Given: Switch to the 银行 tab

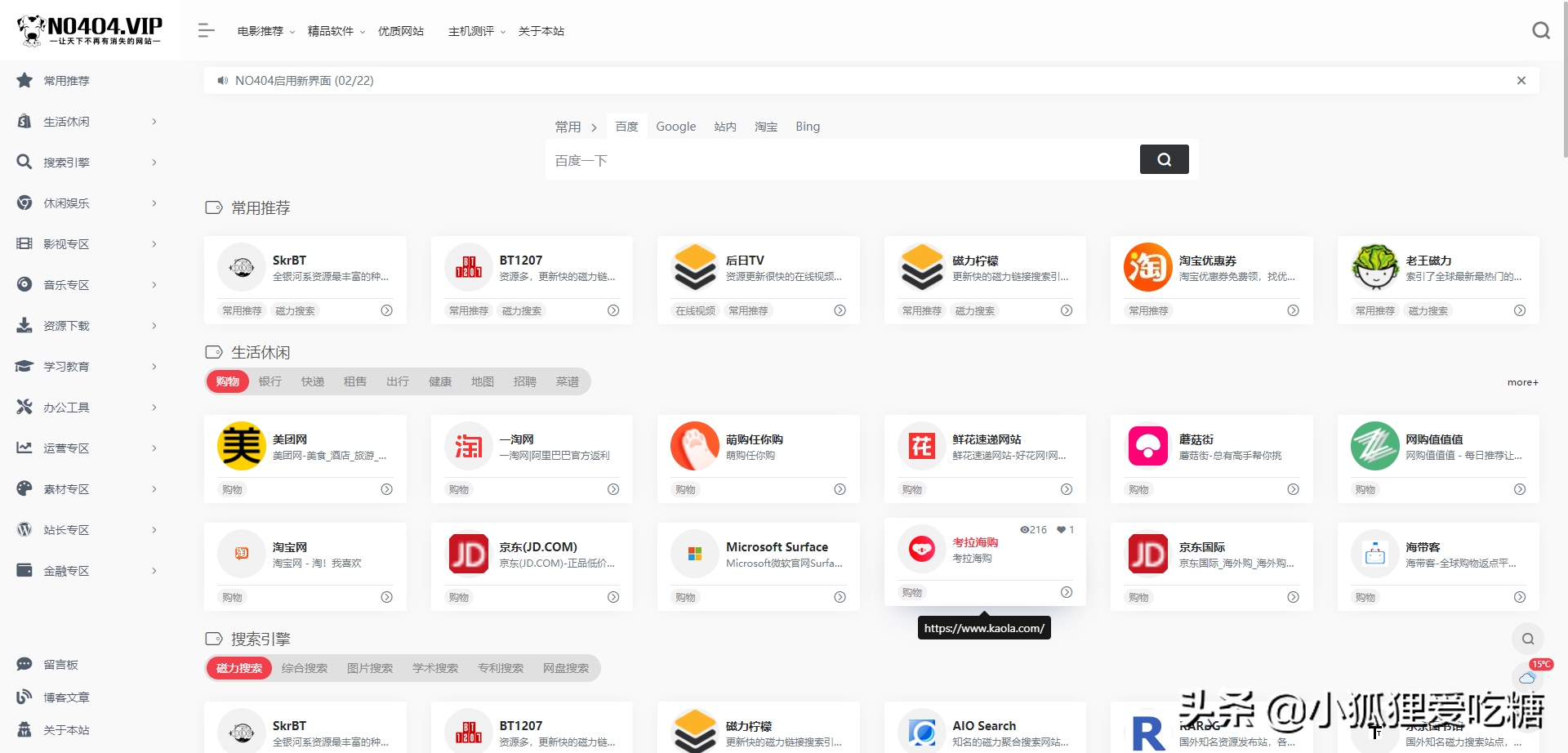Looking at the screenshot, I should (x=269, y=381).
